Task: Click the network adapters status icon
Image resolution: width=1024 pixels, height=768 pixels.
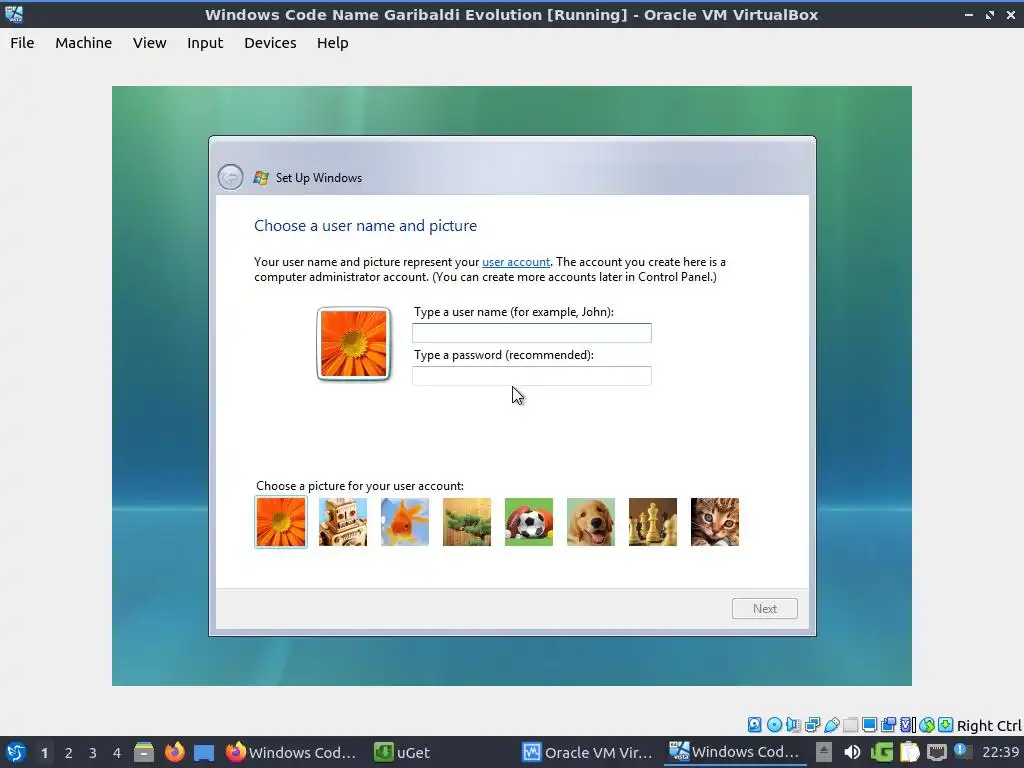Action: coord(812,724)
